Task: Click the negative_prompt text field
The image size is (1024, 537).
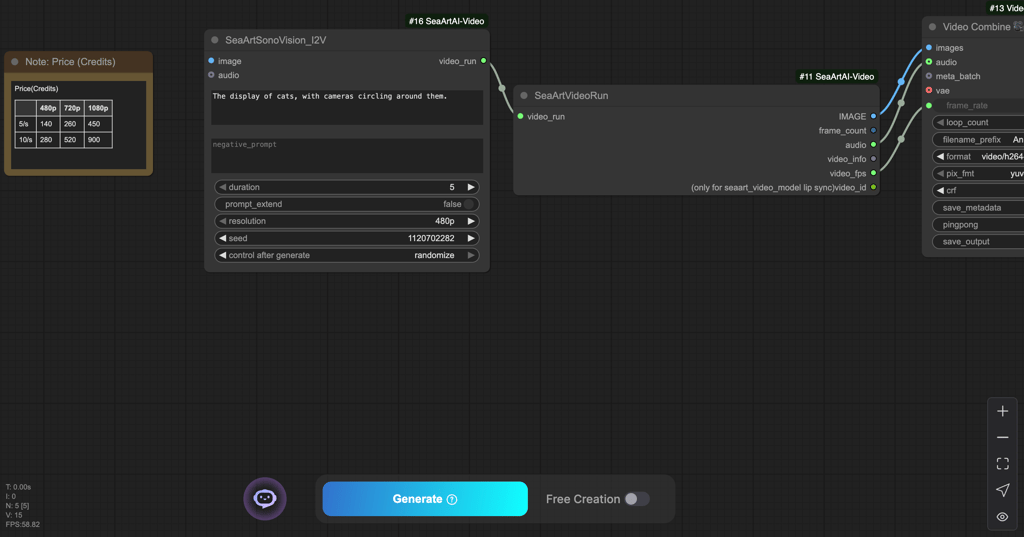Action: click(x=347, y=155)
